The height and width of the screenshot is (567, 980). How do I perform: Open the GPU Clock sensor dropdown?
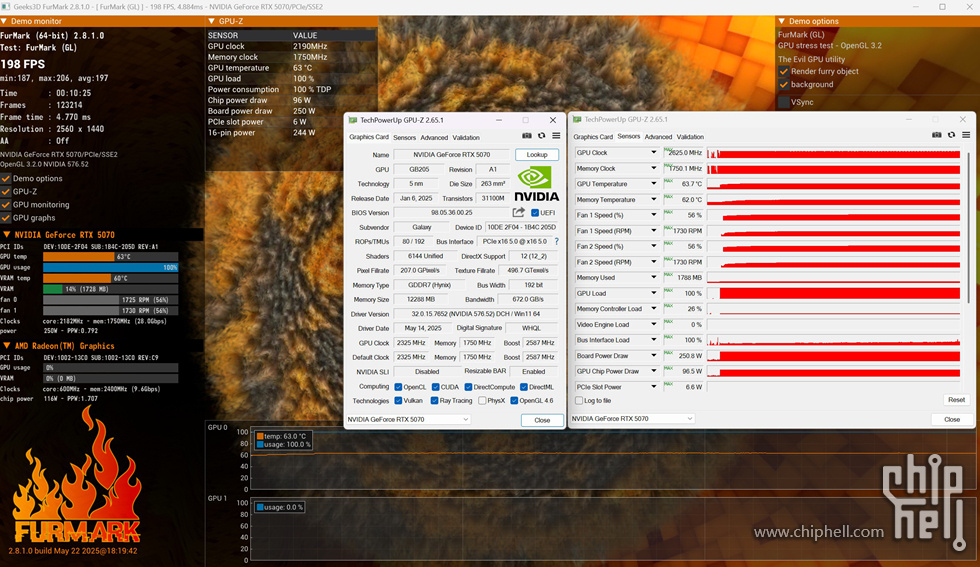654,153
